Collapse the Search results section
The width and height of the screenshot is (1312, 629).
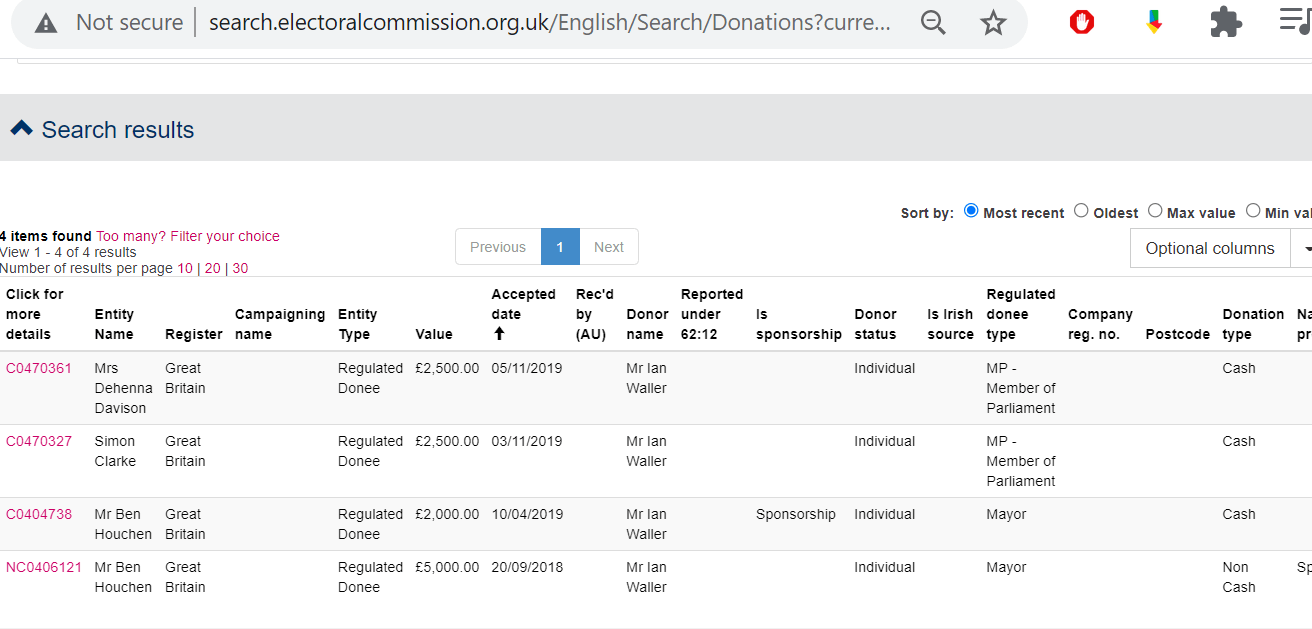click(21, 129)
